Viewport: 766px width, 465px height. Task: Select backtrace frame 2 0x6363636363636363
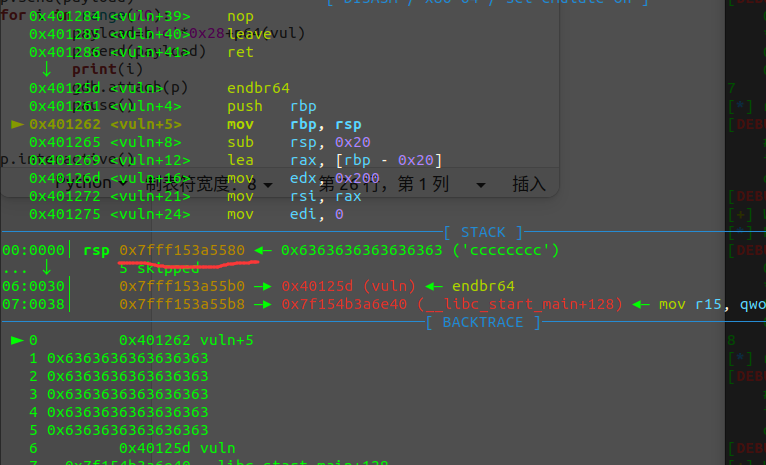pyautogui.click(x=119, y=377)
